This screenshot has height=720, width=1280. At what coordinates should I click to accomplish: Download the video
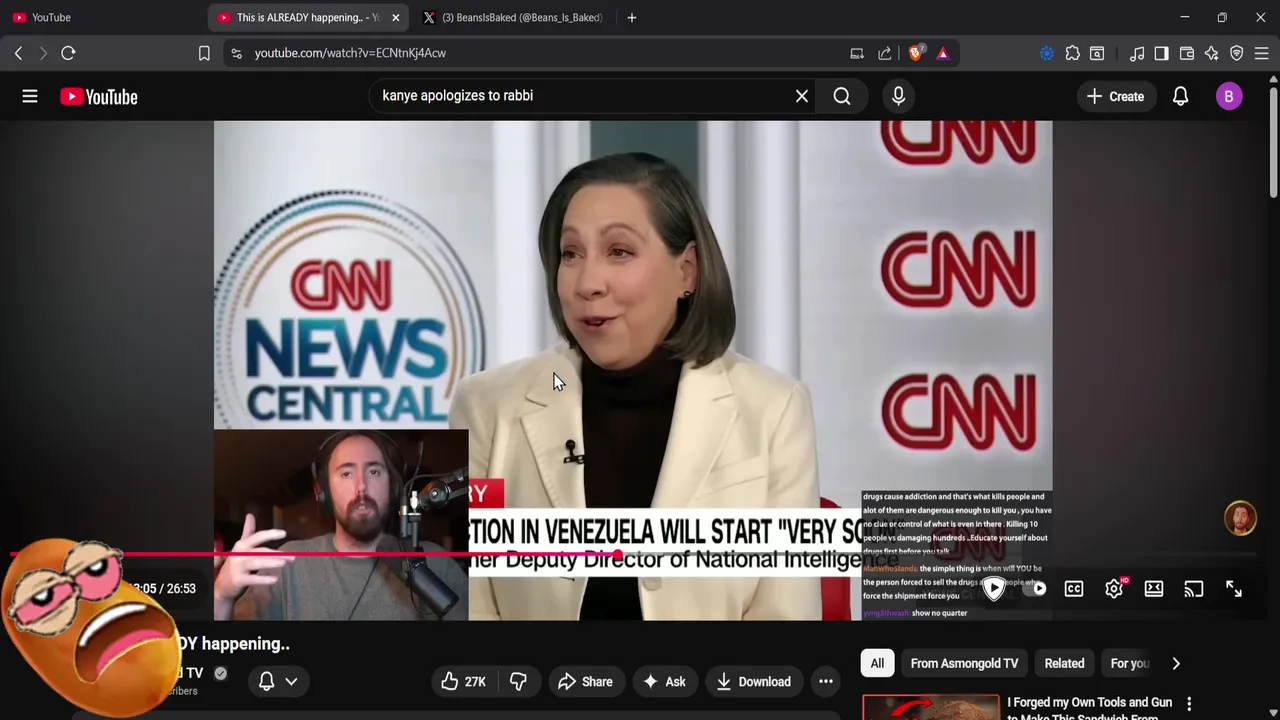pyautogui.click(x=753, y=681)
